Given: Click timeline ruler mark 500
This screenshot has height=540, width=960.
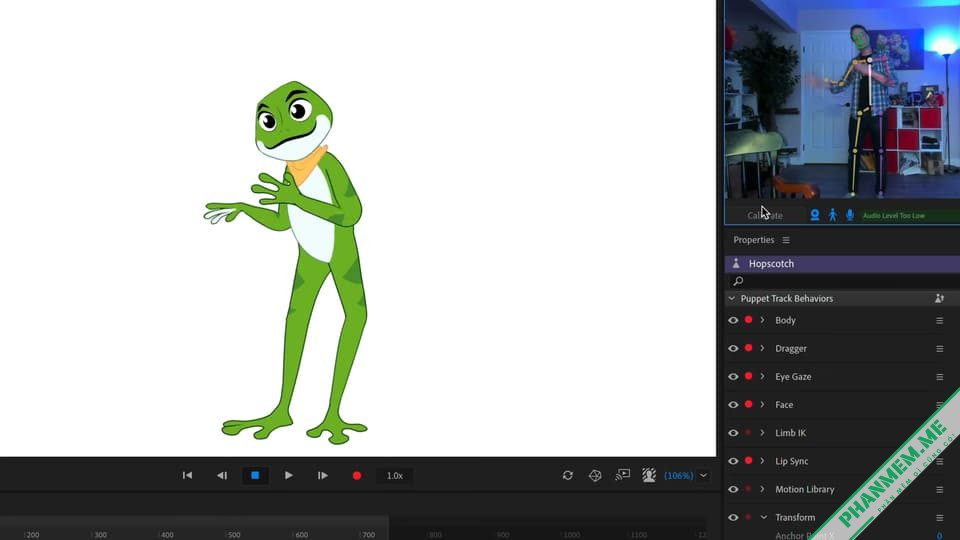Looking at the screenshot, I should 234,534.
